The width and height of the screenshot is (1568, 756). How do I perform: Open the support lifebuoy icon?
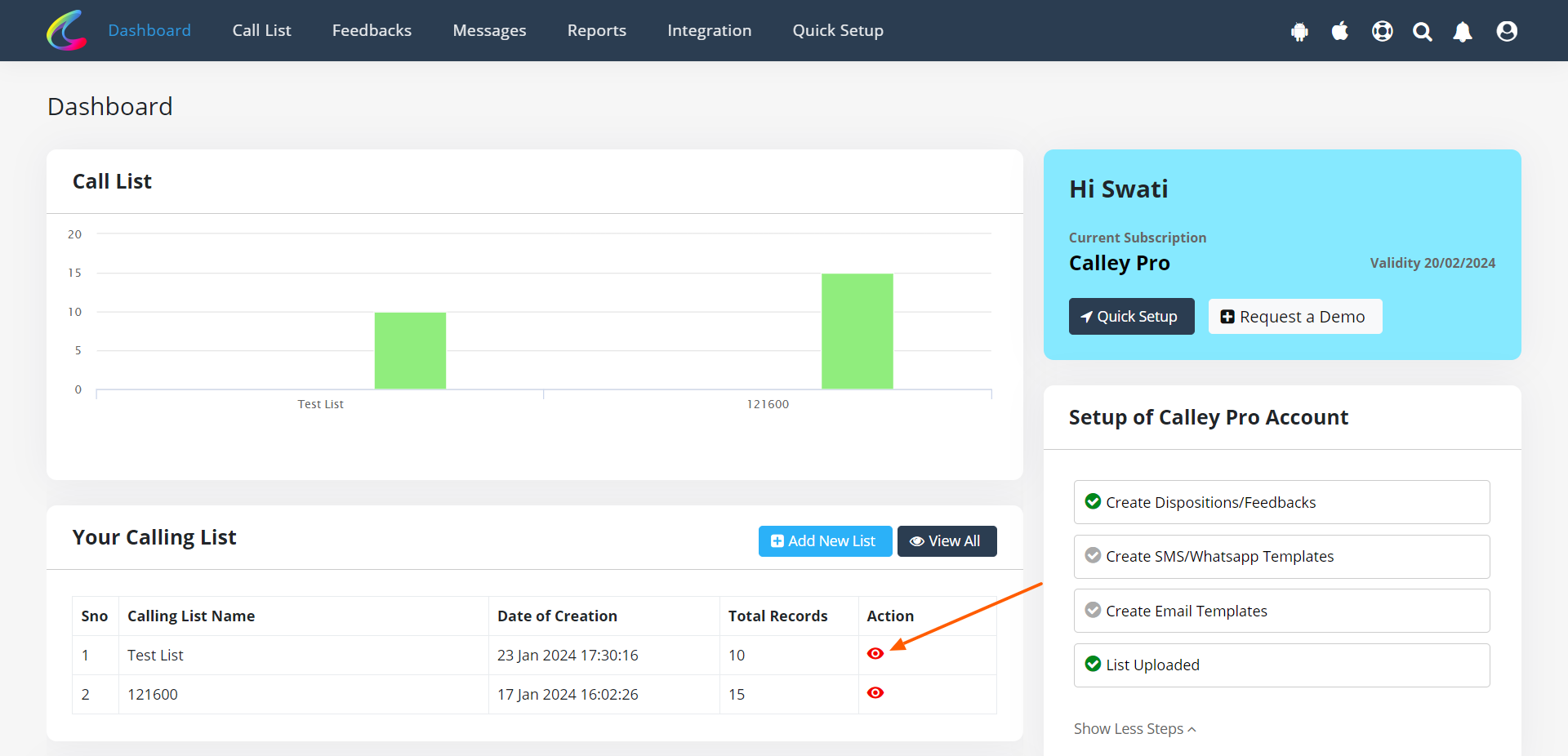point(1383,31)
